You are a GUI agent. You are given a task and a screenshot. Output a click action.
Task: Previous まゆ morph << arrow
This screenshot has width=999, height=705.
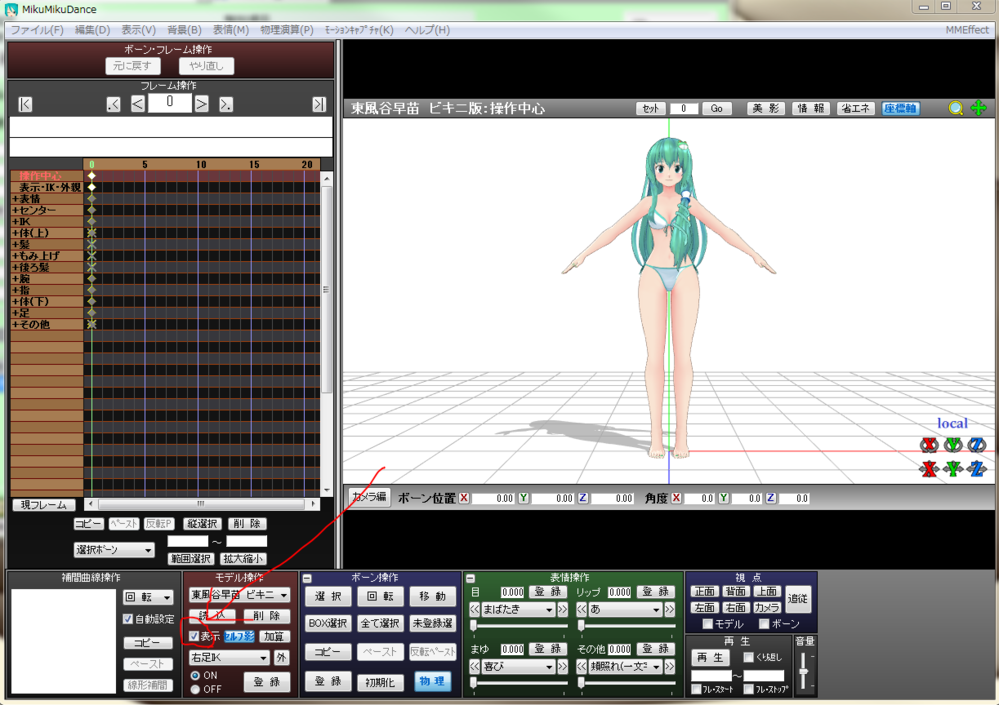point(475,667)
